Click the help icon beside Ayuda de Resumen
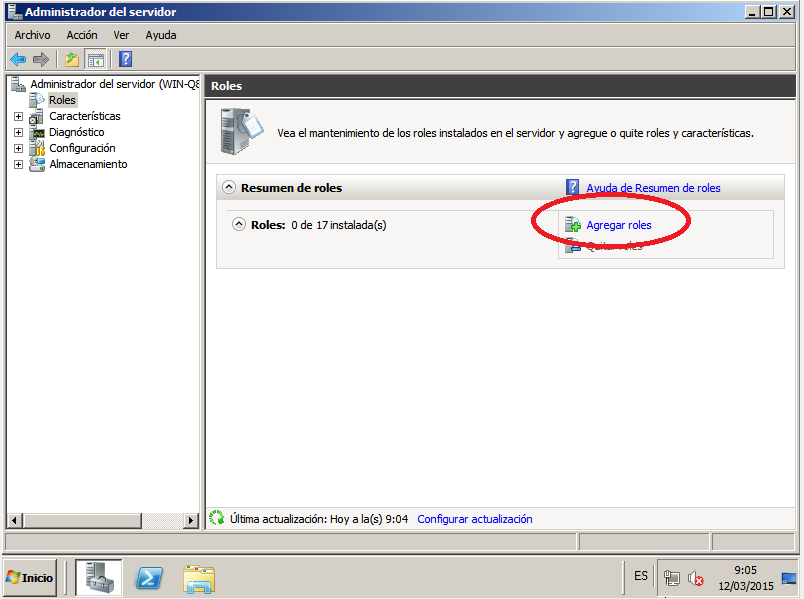 [572, 187]
